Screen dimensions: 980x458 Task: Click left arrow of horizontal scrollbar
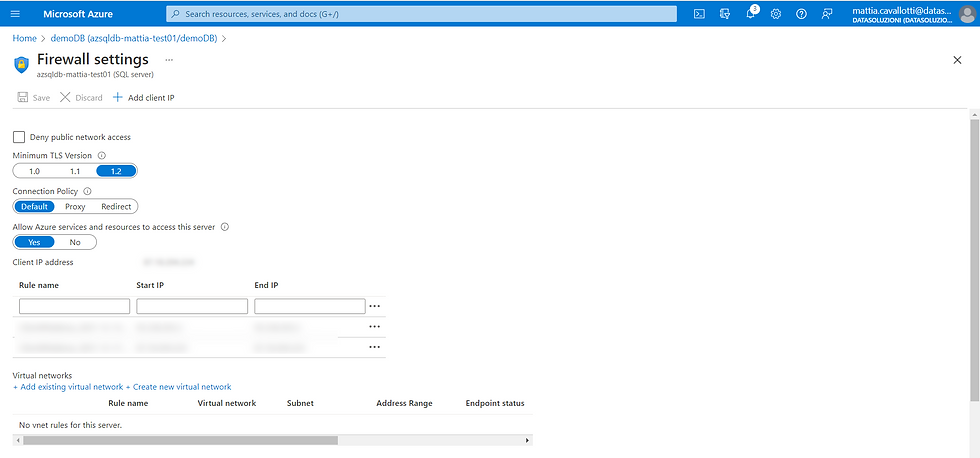click(x=17, y=441)
